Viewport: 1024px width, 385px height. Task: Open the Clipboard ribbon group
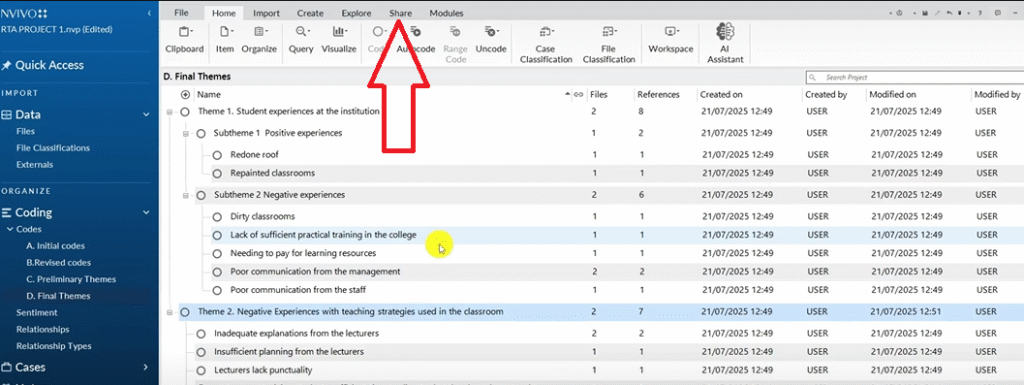click(x=184, y=40)
